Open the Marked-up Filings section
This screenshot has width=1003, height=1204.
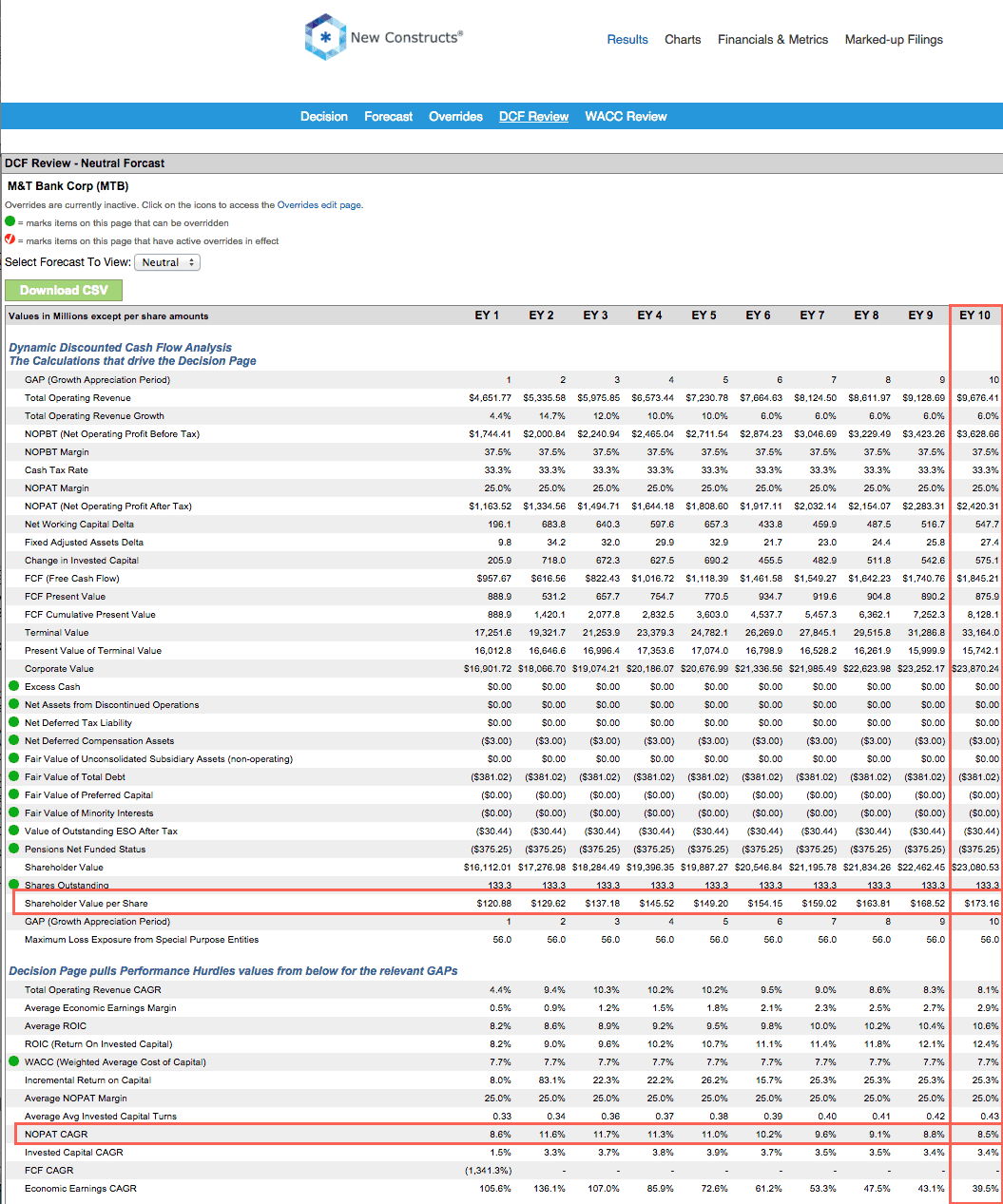pyautogui.click(x=893, y=39)
